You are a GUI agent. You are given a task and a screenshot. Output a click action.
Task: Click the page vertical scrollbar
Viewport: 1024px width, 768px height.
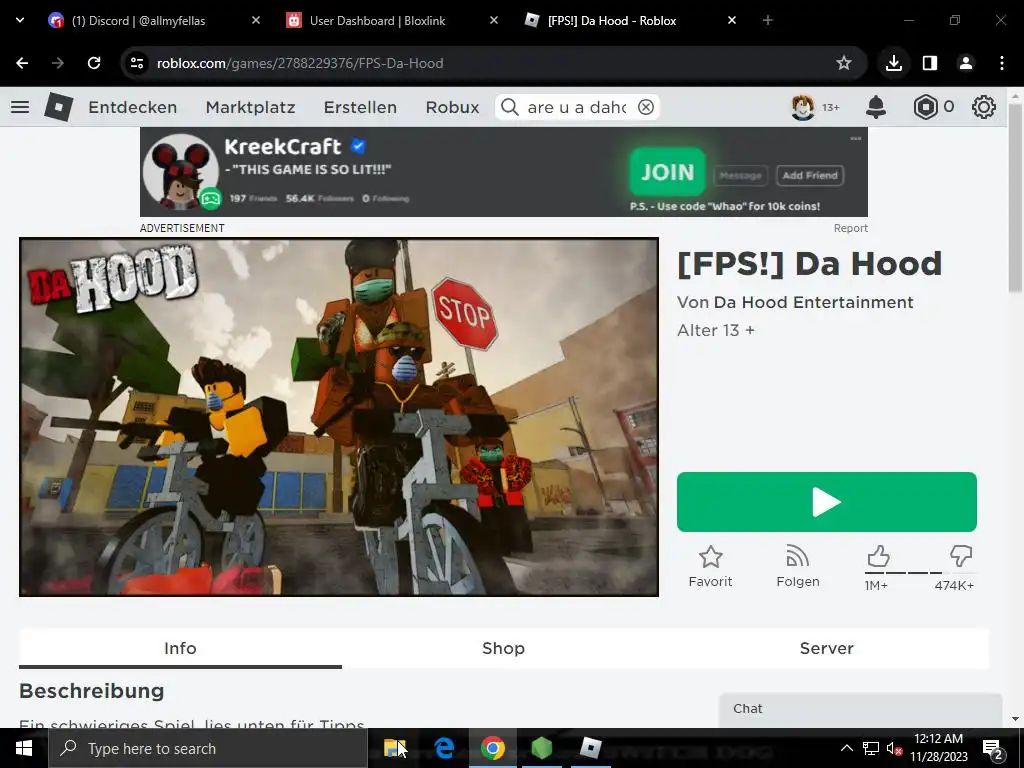click(1015, 196)
